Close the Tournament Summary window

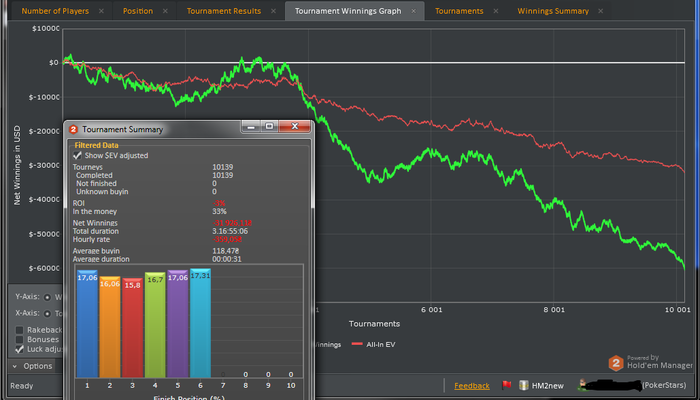point(295,127)
